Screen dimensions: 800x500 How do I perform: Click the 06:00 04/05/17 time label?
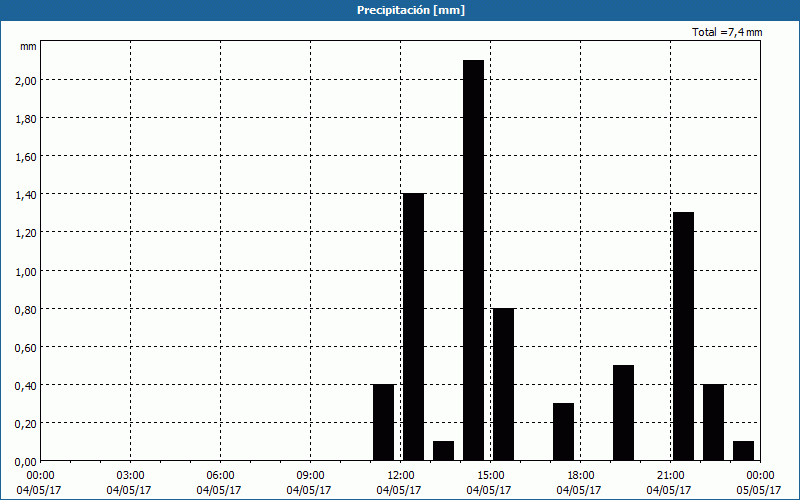219,483
